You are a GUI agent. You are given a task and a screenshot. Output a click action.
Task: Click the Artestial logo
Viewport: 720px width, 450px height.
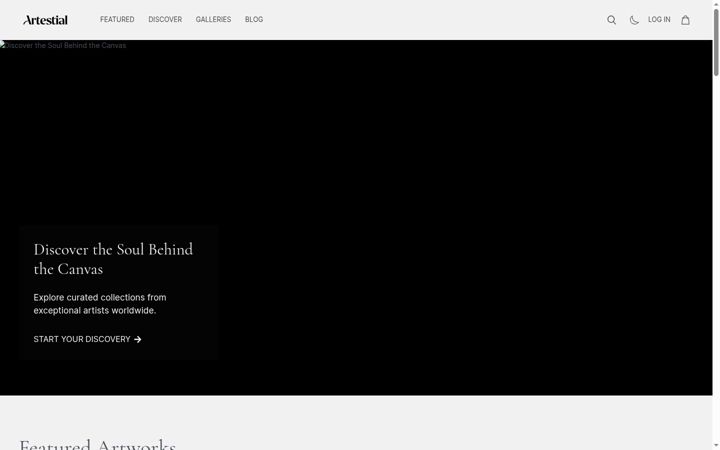(x=45, y=20)
